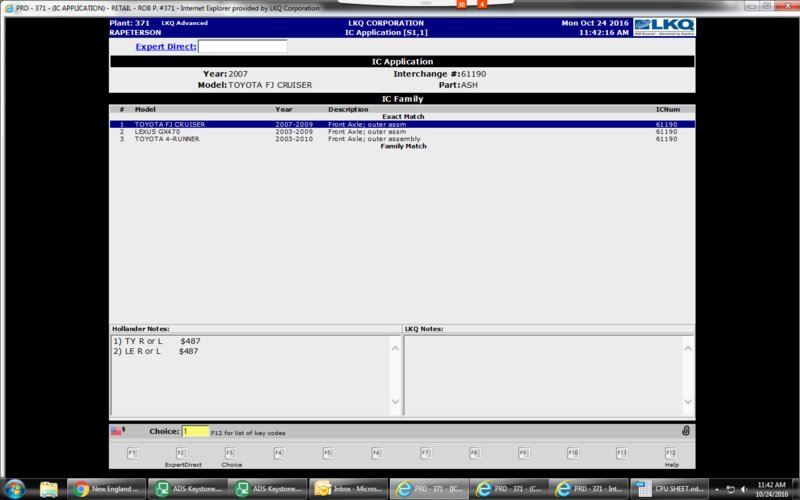Click the Model column header
This screenshot has width=800, height=500.
[145, 109]
